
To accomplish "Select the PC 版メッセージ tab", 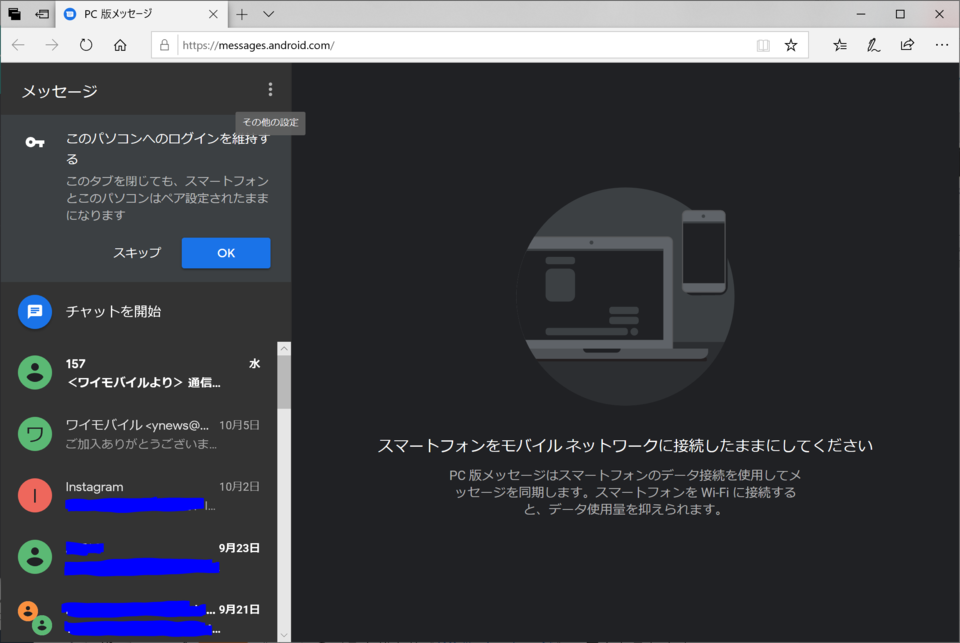I will tap(142, 14).
